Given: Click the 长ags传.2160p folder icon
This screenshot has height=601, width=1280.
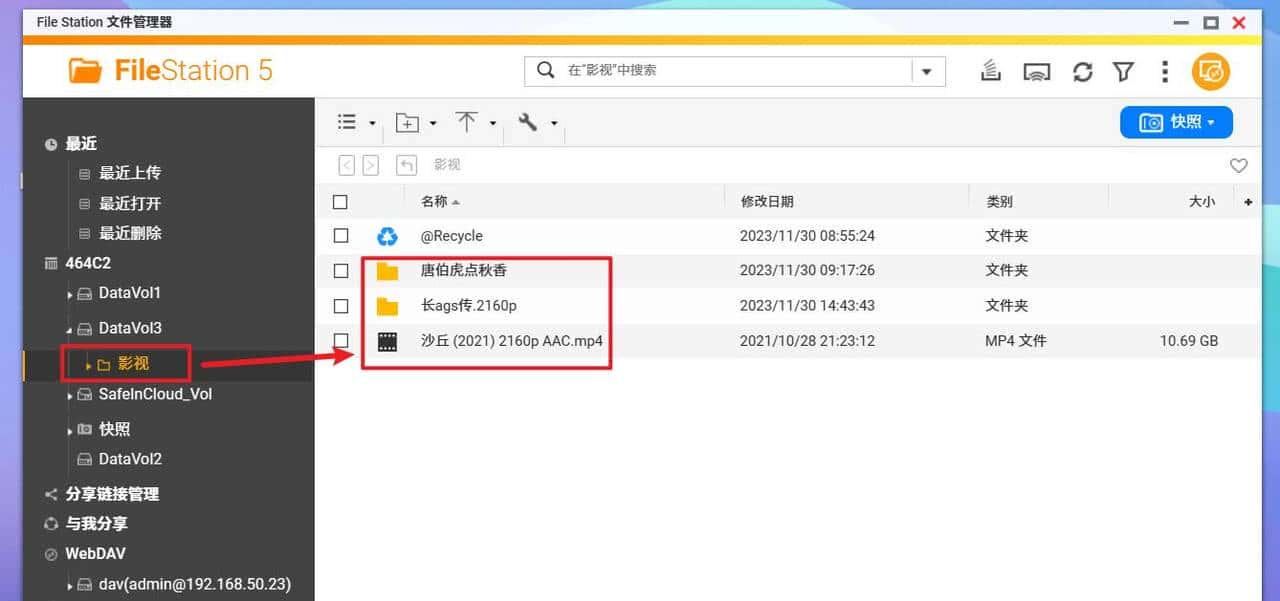Looking at the screenshot, I should click(387, 306).
